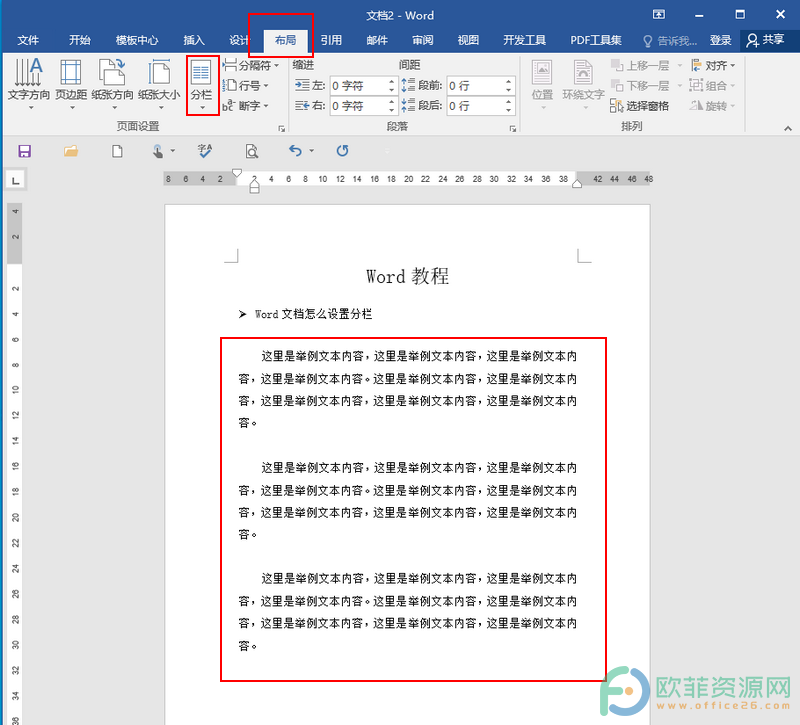The width and height of the screenshot is (800, 725).
Task: Click 上移一层 bring forward
Action: coord(640,65)
